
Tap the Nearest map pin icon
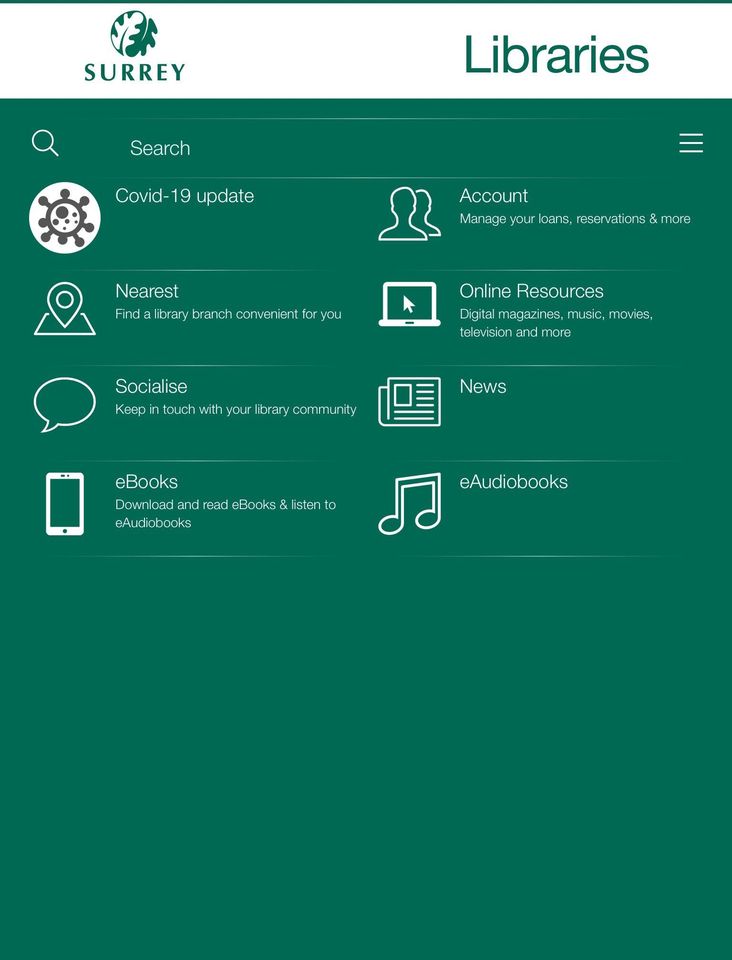pos(65,309)
